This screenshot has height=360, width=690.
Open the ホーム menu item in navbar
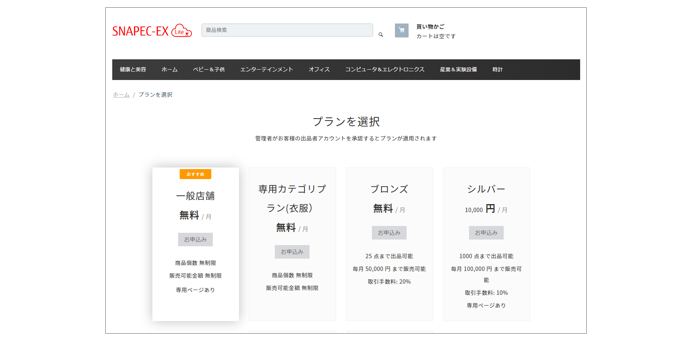pyautogui.click(x=169, y=70)
